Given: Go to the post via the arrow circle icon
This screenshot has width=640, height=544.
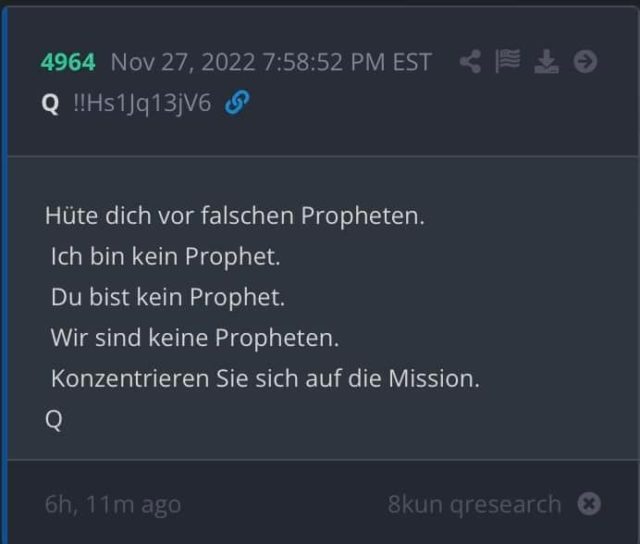Looking at the screenshot, I should (x=585, y=62).
